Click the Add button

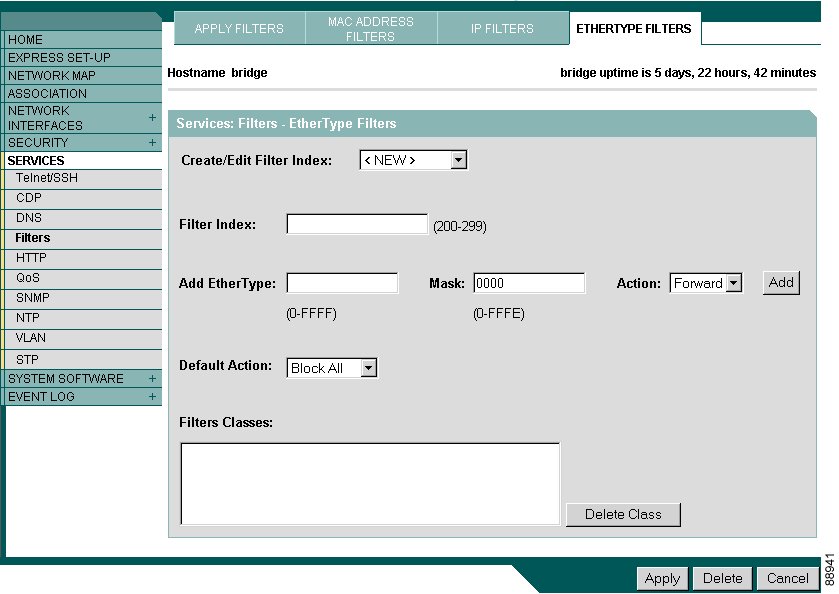tap(781, 282)
